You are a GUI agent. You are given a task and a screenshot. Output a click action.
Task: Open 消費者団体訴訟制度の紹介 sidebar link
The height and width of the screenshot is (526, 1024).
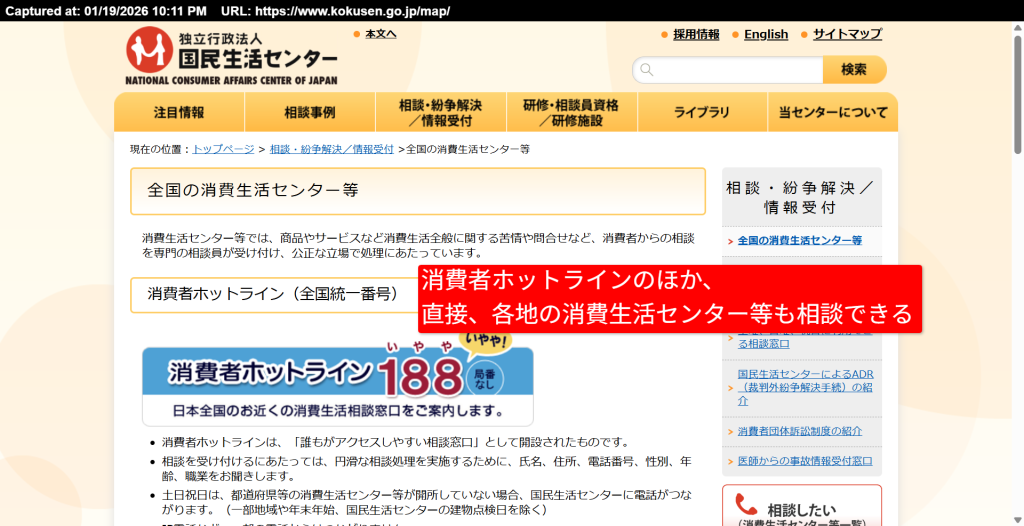[x=800, y=431]
